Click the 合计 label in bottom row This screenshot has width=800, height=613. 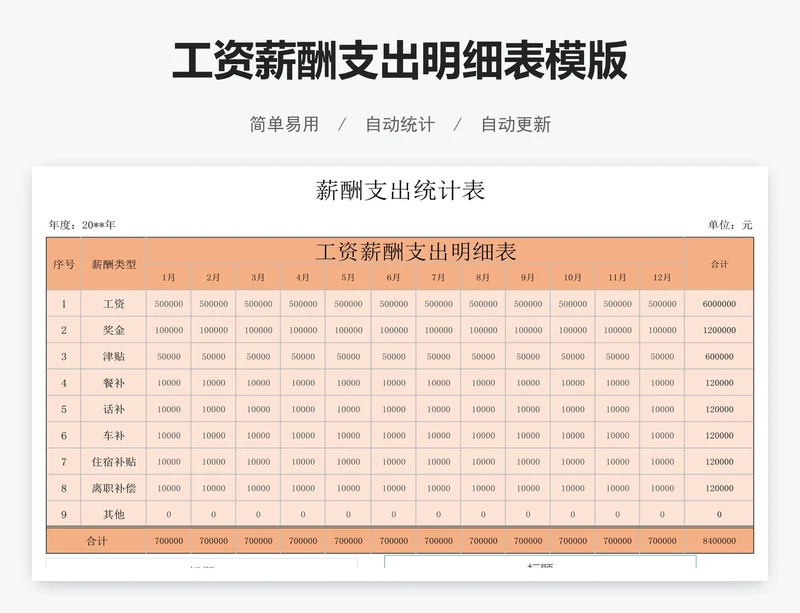coord(96,541)
